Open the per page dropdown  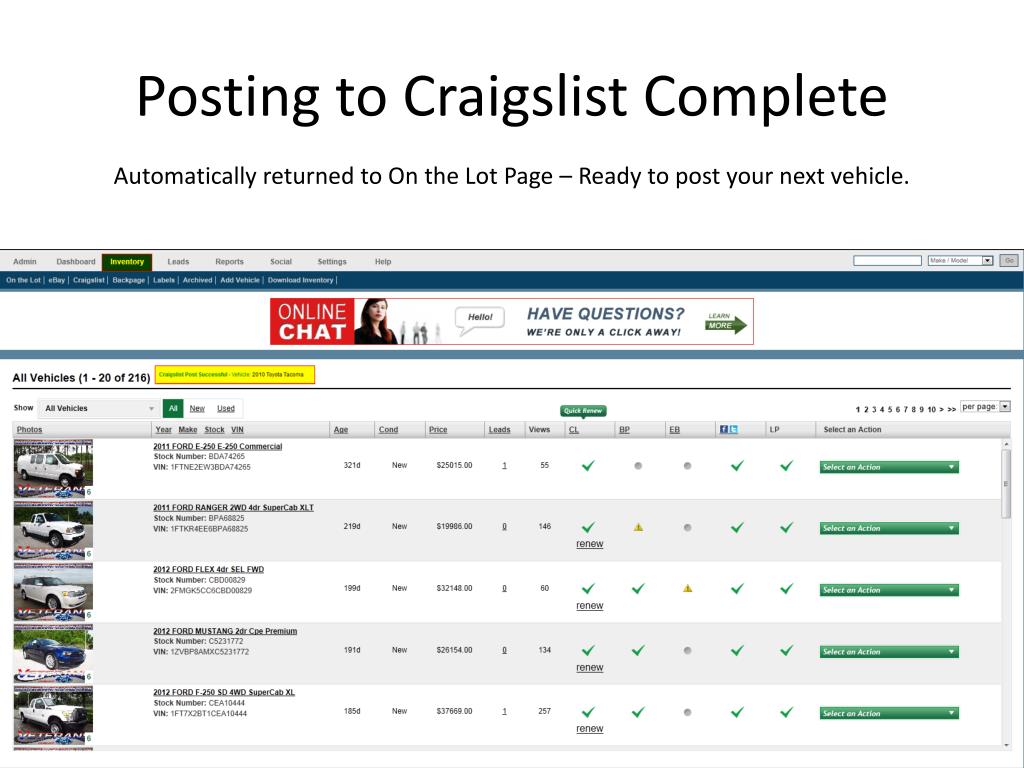tap(985, 406)
